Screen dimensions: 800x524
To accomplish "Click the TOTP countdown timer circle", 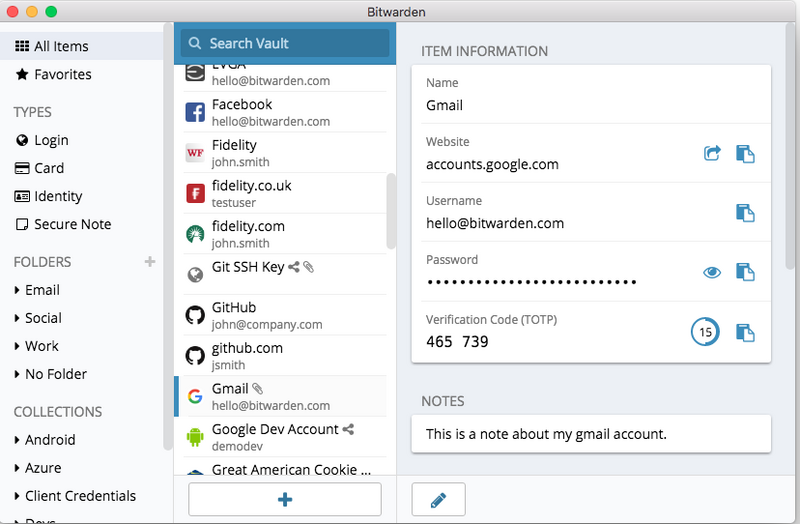I will point(705,332).
